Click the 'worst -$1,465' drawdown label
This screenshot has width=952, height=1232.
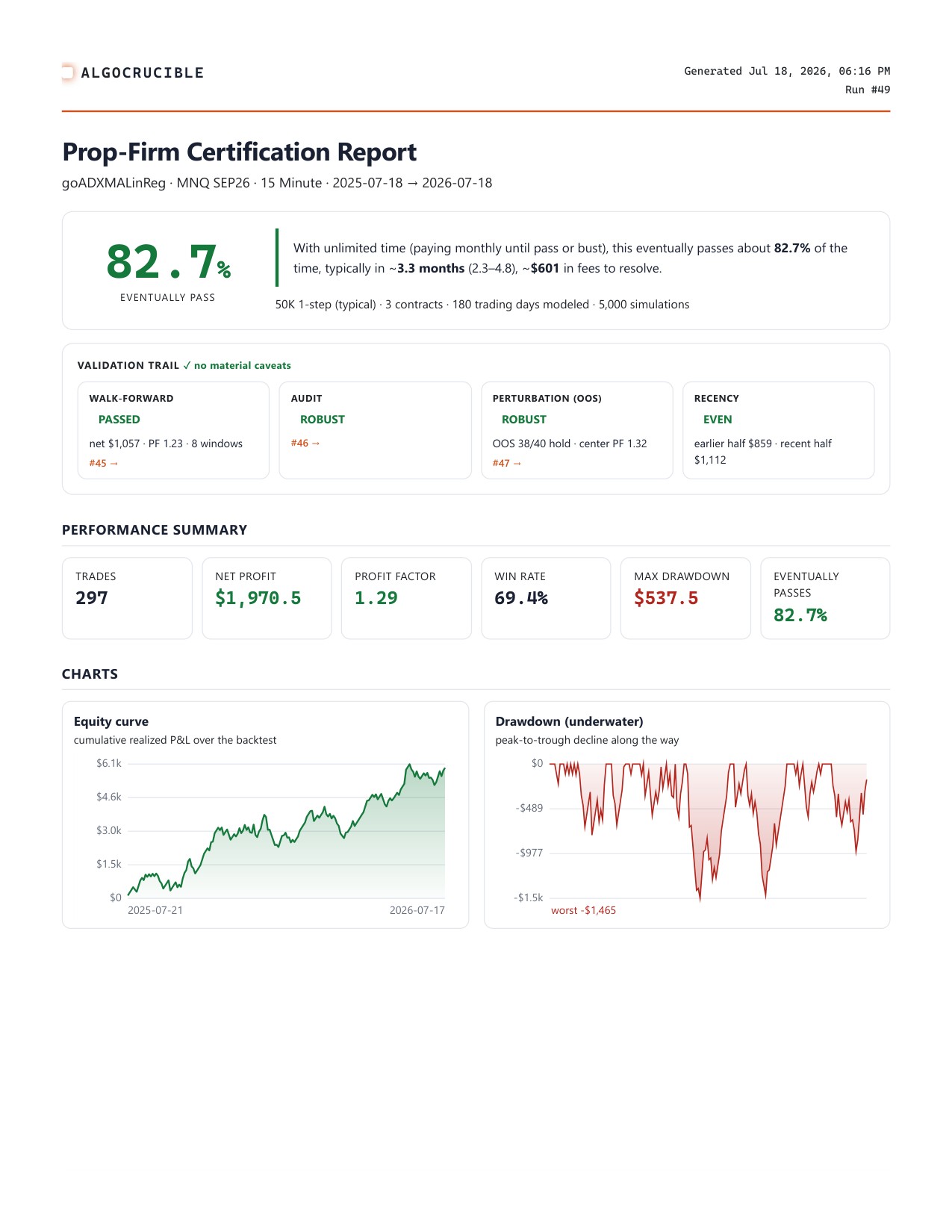(x=584, y=910)
